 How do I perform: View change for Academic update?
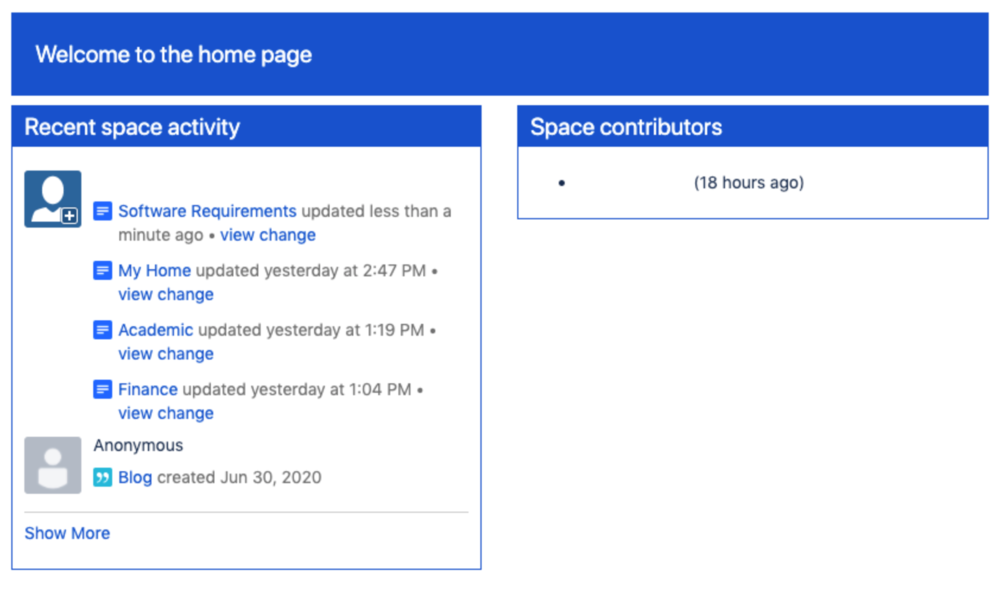[x=166, y=353]
